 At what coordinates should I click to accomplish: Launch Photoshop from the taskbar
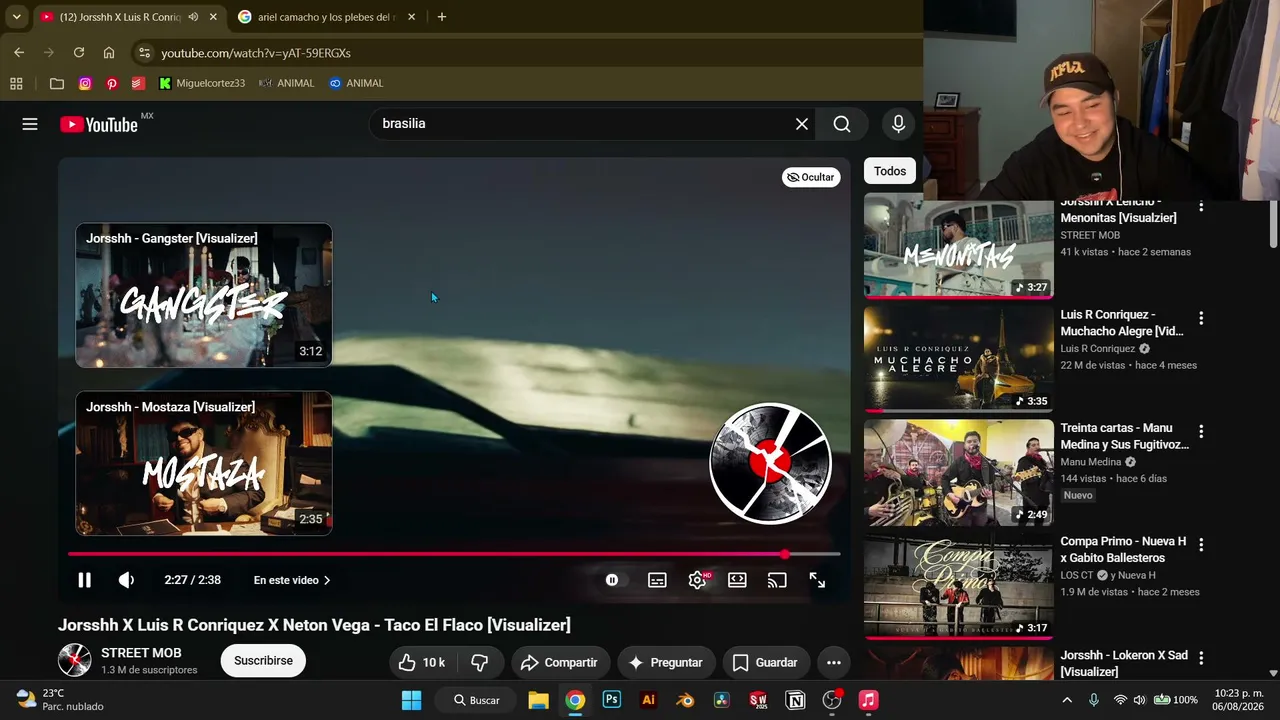click(612, 700)
